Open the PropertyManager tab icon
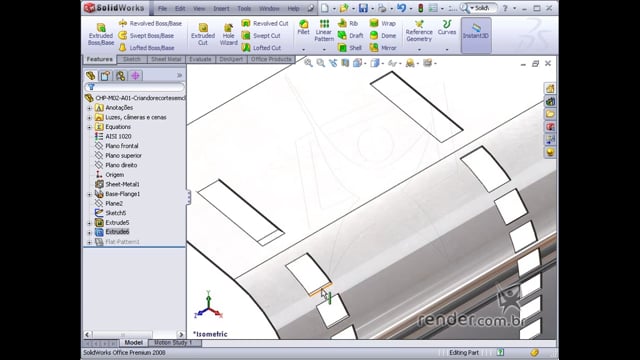 [105, 76]
